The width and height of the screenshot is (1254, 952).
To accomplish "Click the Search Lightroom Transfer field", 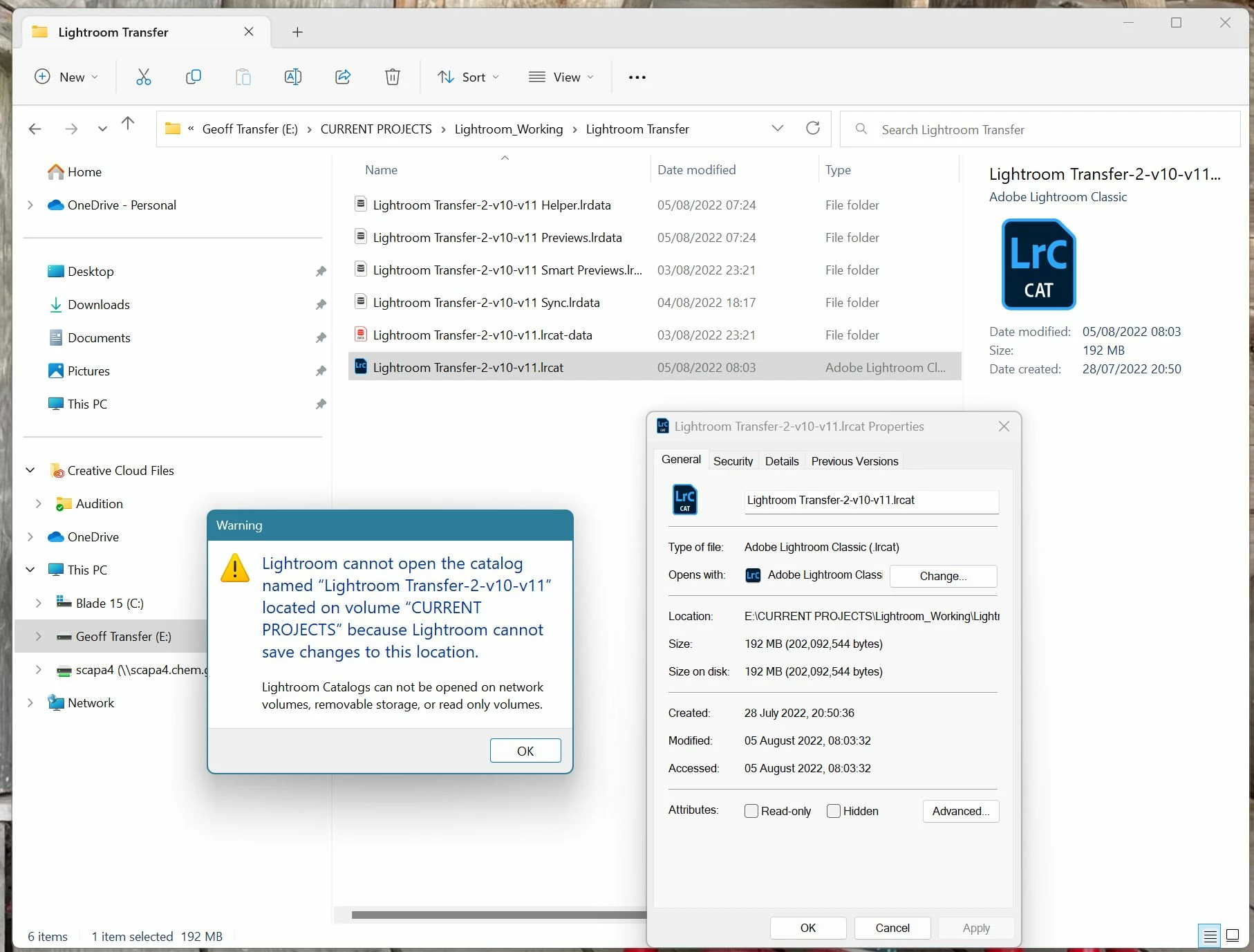I will [1040, 129].
